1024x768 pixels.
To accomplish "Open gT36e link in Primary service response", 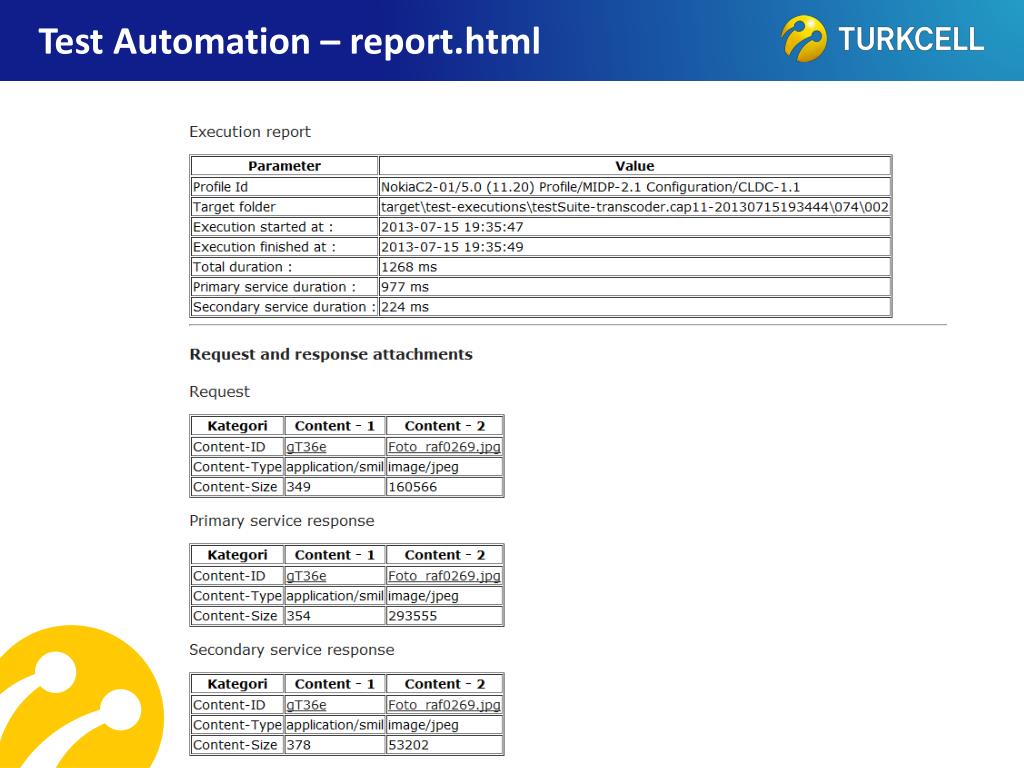I will click(x=306, y=576).
